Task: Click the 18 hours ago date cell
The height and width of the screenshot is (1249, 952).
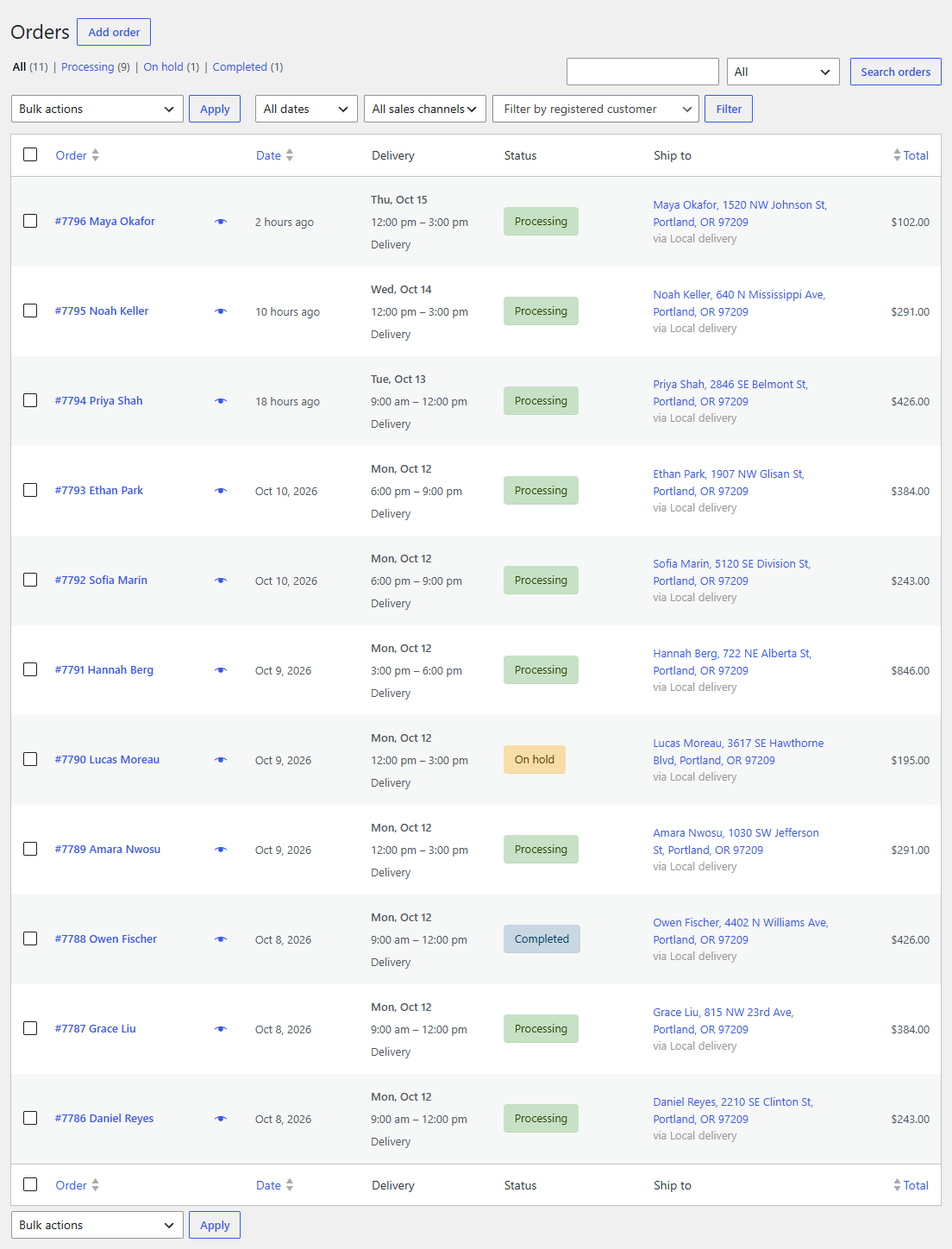Action: click(x=287, y=401)
